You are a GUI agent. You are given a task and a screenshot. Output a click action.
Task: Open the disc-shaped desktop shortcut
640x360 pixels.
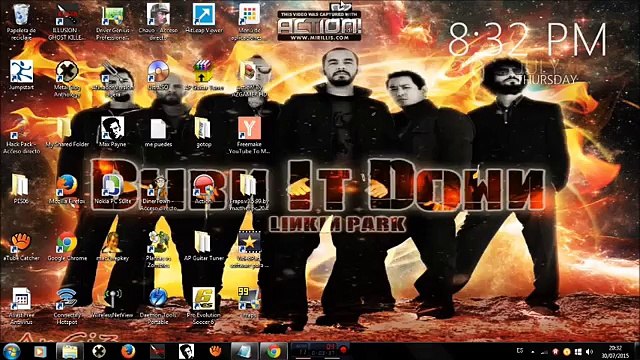tap(158, 76)
